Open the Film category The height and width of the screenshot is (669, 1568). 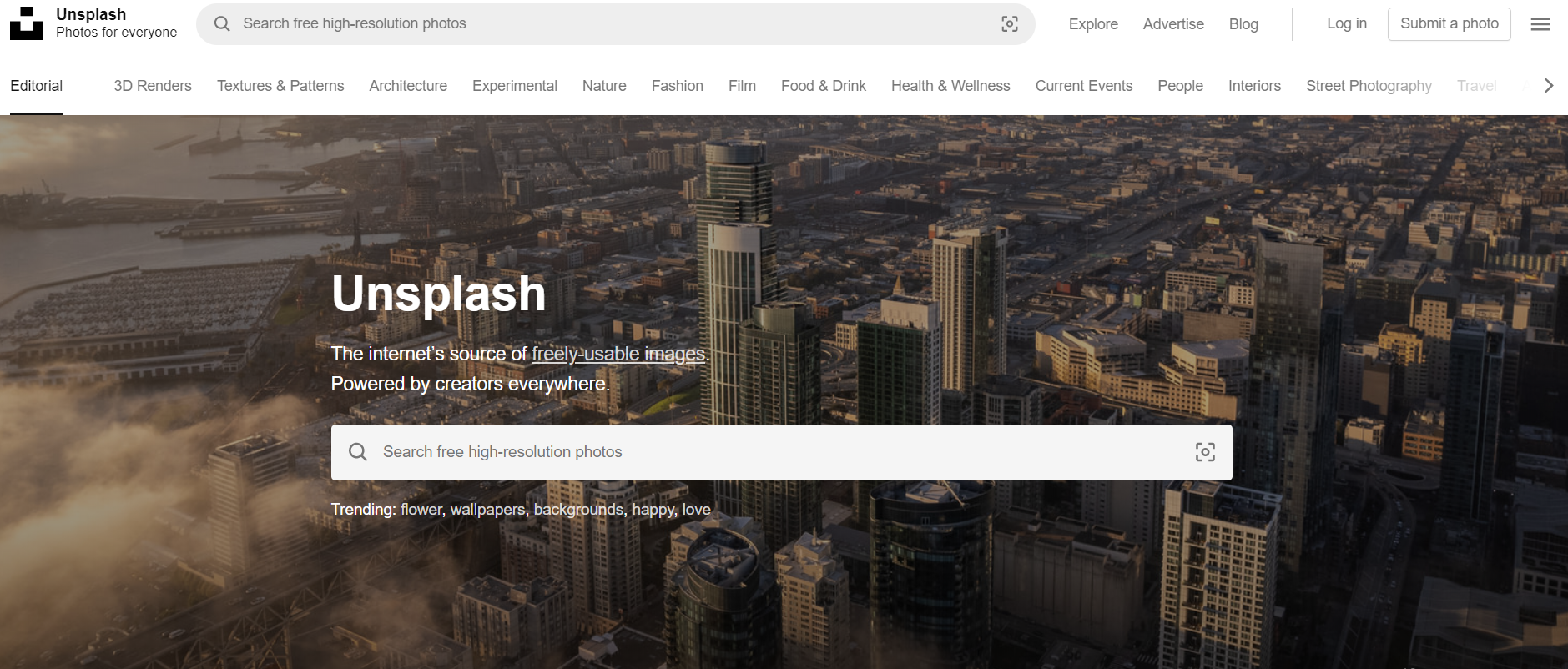click(742, 86)
